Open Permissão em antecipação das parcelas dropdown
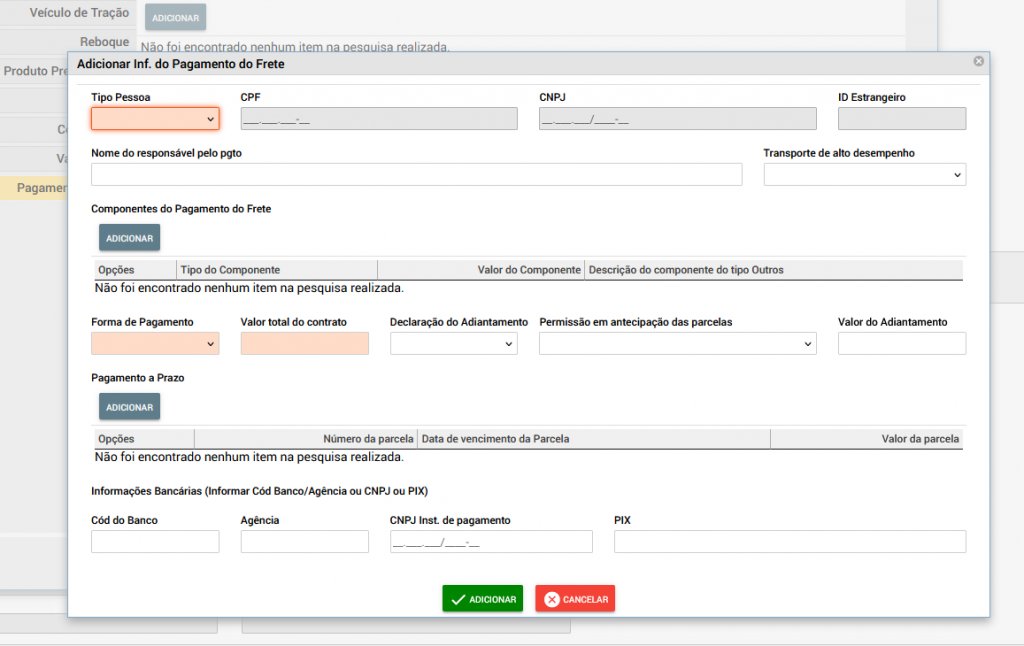Screen dimensions: 1024x646 (677, 344)
